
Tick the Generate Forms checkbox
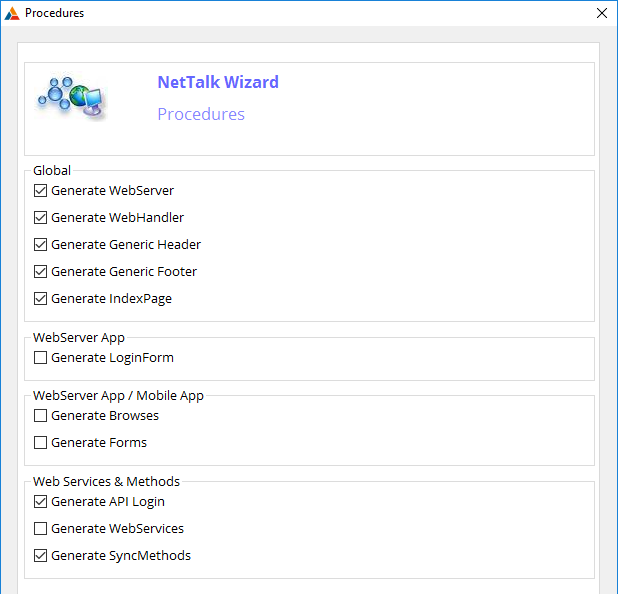pyautogui.click(x=40, y=442)
